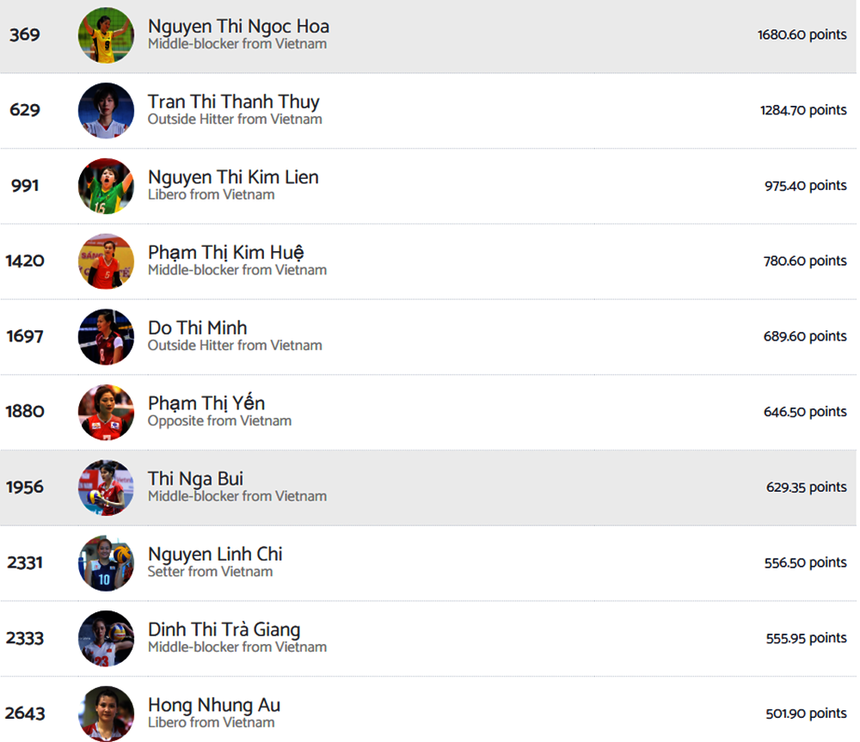
Task: Click Nguyen Thi Ngoc Hoa's profile photo
Action: pyautogui.click(x=106, y=35)
